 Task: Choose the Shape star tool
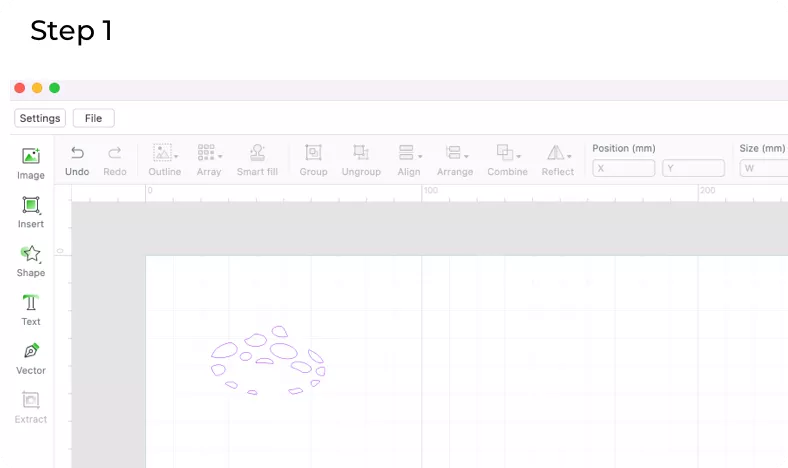point(31,254)
